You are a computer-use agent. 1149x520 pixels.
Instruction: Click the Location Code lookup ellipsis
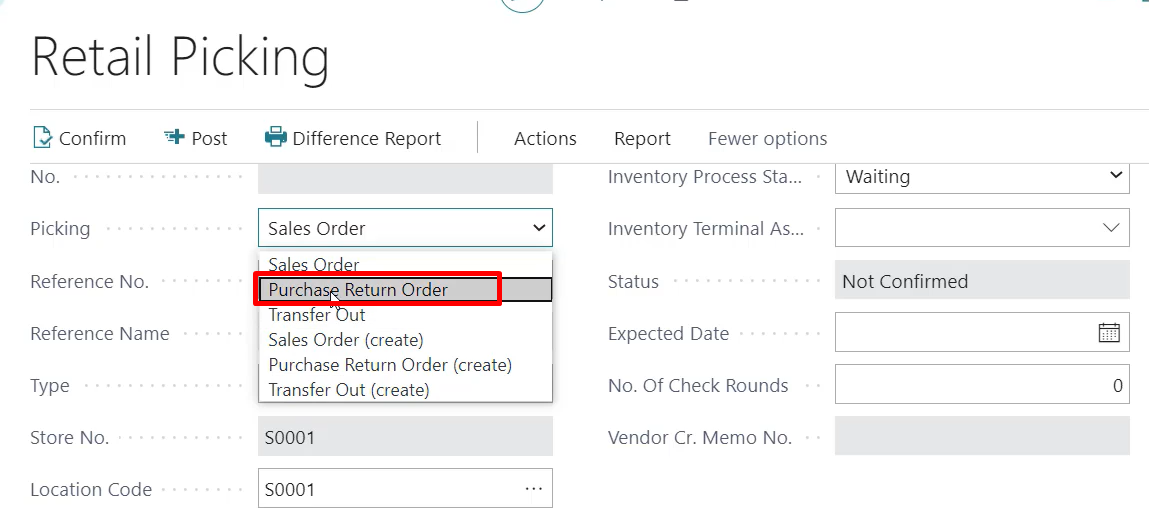533,489
